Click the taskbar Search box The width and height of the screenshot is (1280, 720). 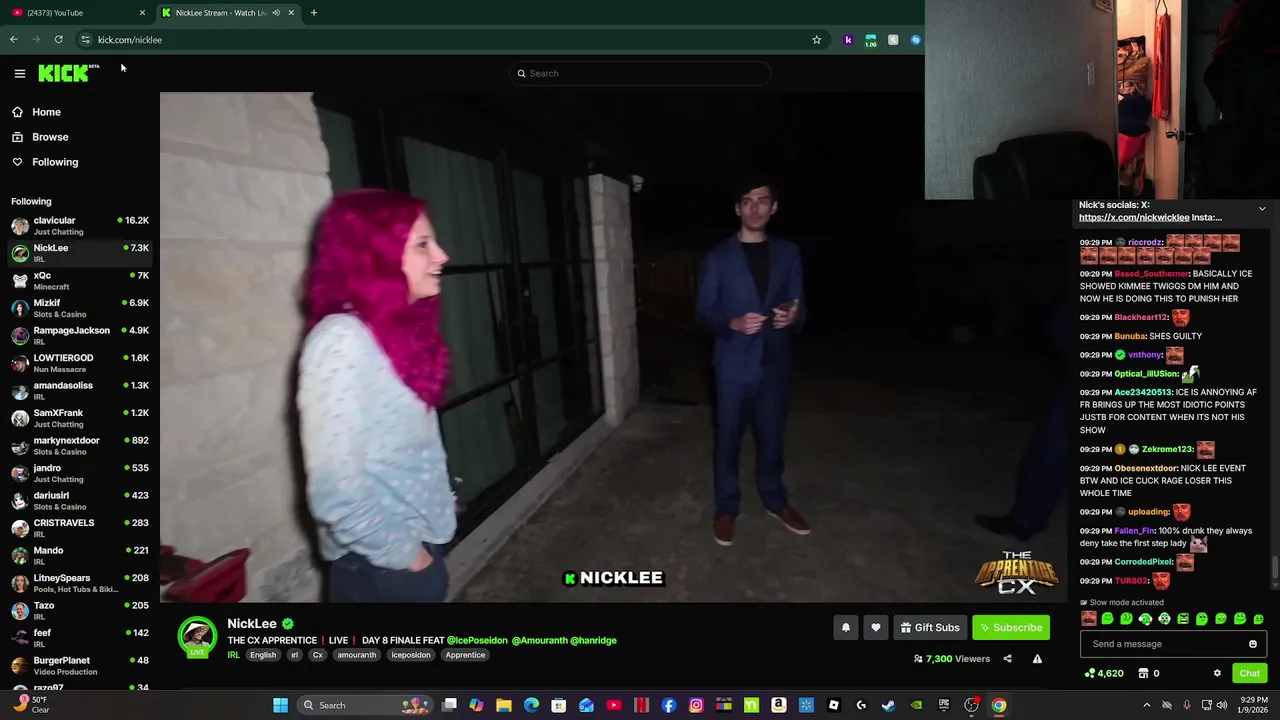click(363, 705)
